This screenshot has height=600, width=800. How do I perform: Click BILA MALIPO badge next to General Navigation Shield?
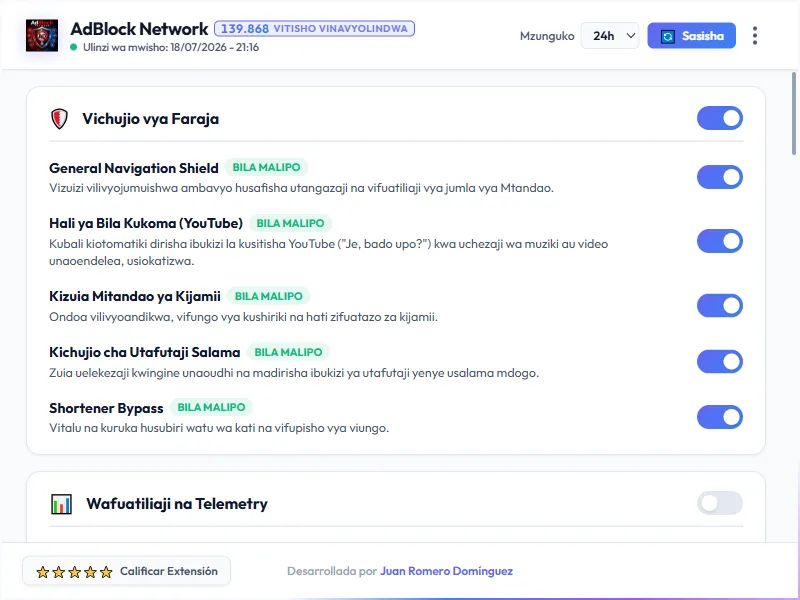(x=266, y=167)
